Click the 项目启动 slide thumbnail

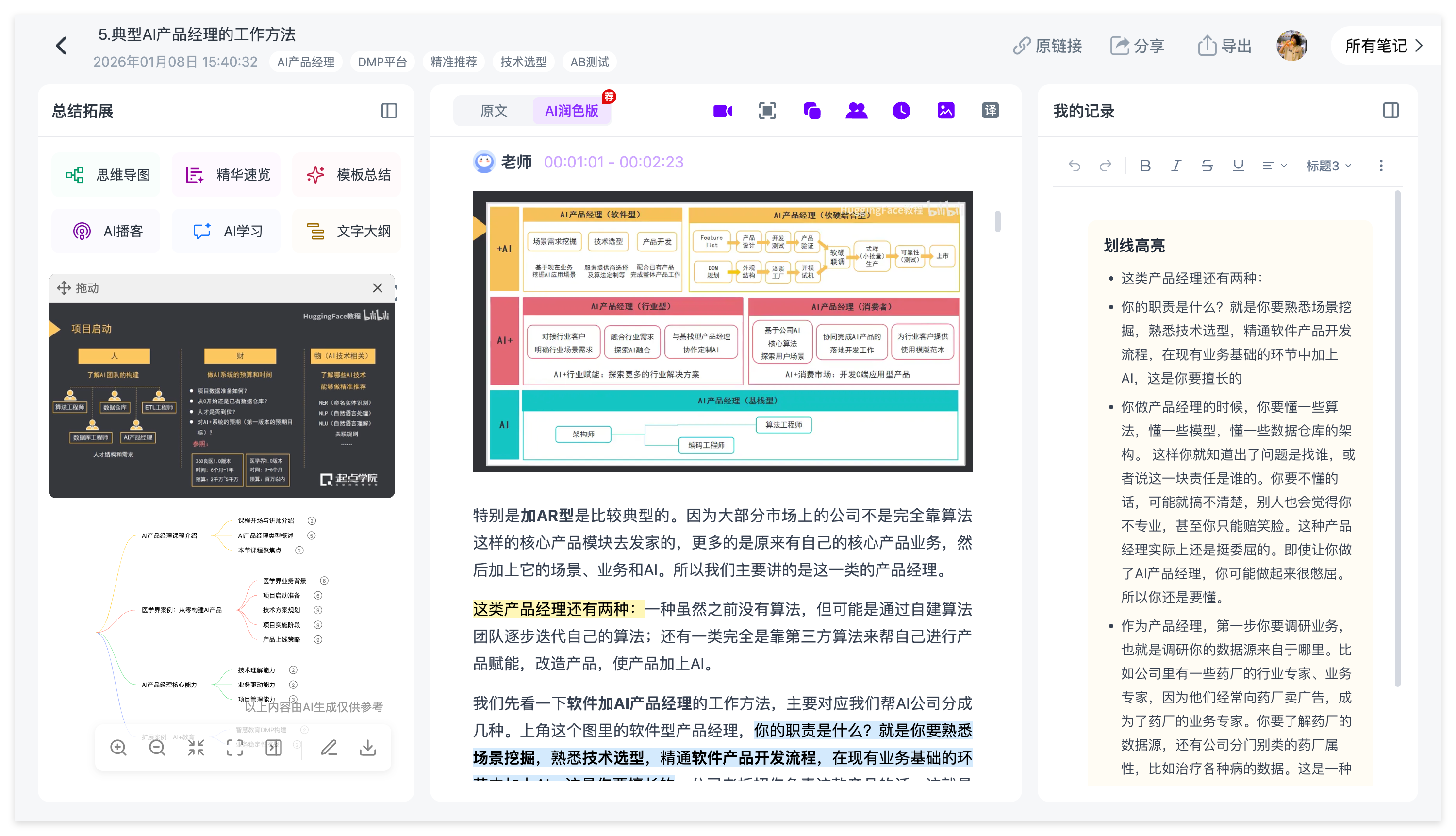point(221,400)
